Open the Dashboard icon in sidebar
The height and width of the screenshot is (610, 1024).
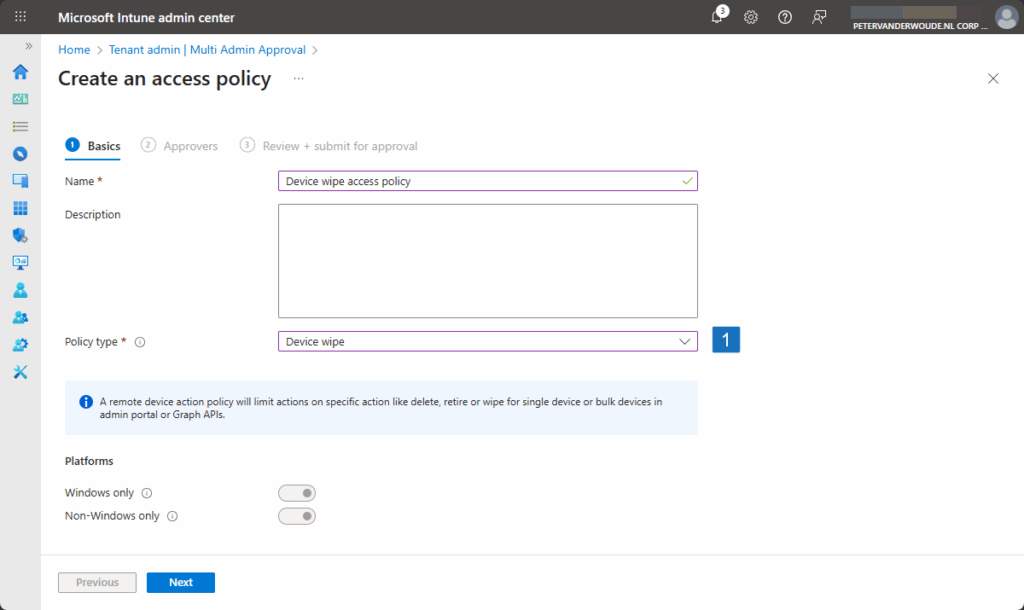coord(20,99)
